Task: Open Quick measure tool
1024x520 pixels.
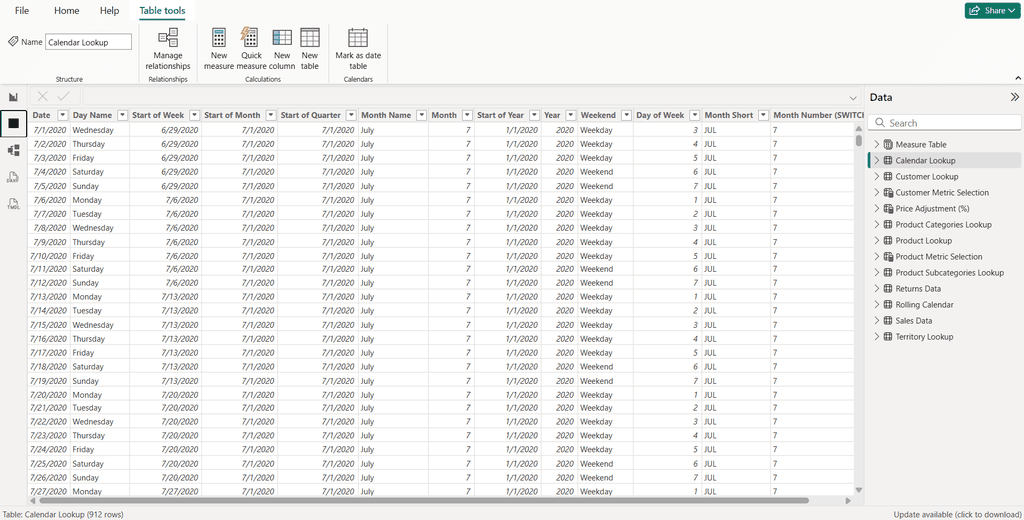Action: click(x=251, y=48)
